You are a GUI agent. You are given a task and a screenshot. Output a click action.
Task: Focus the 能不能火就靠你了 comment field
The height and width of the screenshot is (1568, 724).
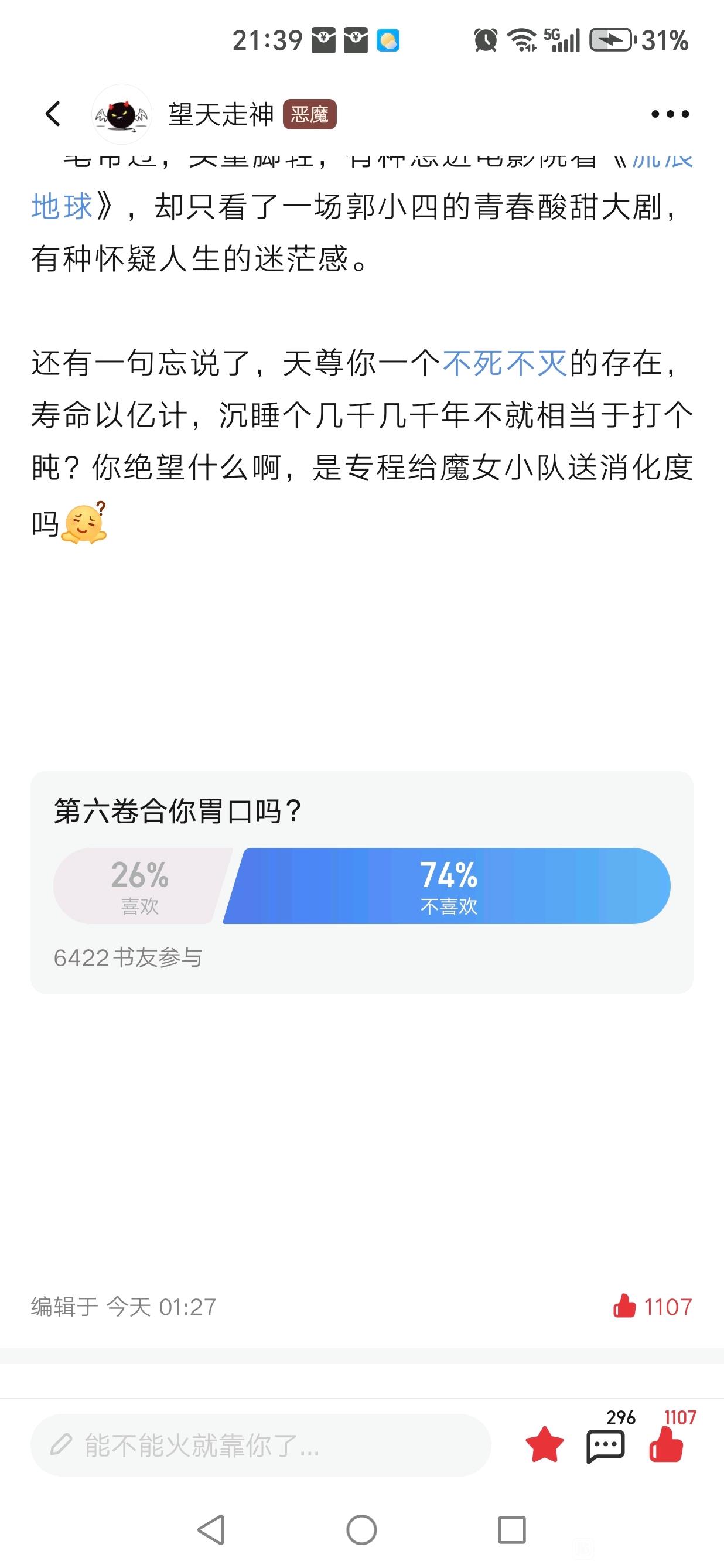click(261, 1444)
